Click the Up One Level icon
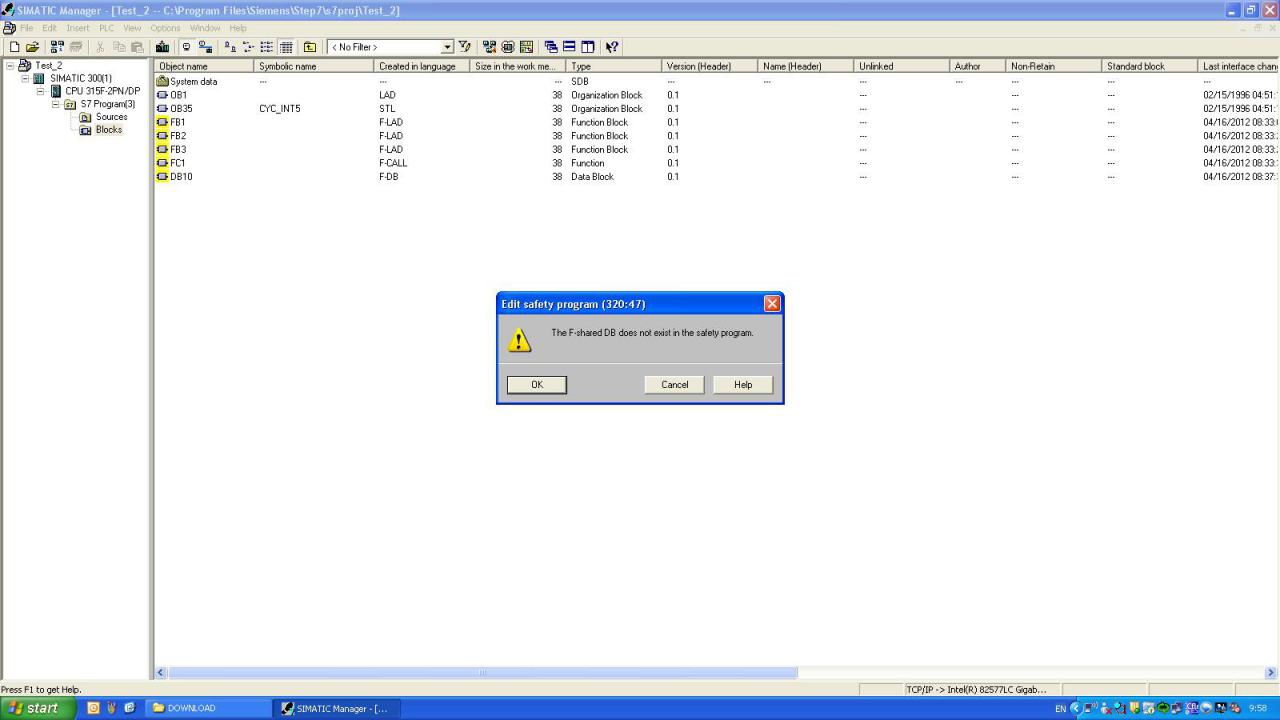 [x=310, y=47]
